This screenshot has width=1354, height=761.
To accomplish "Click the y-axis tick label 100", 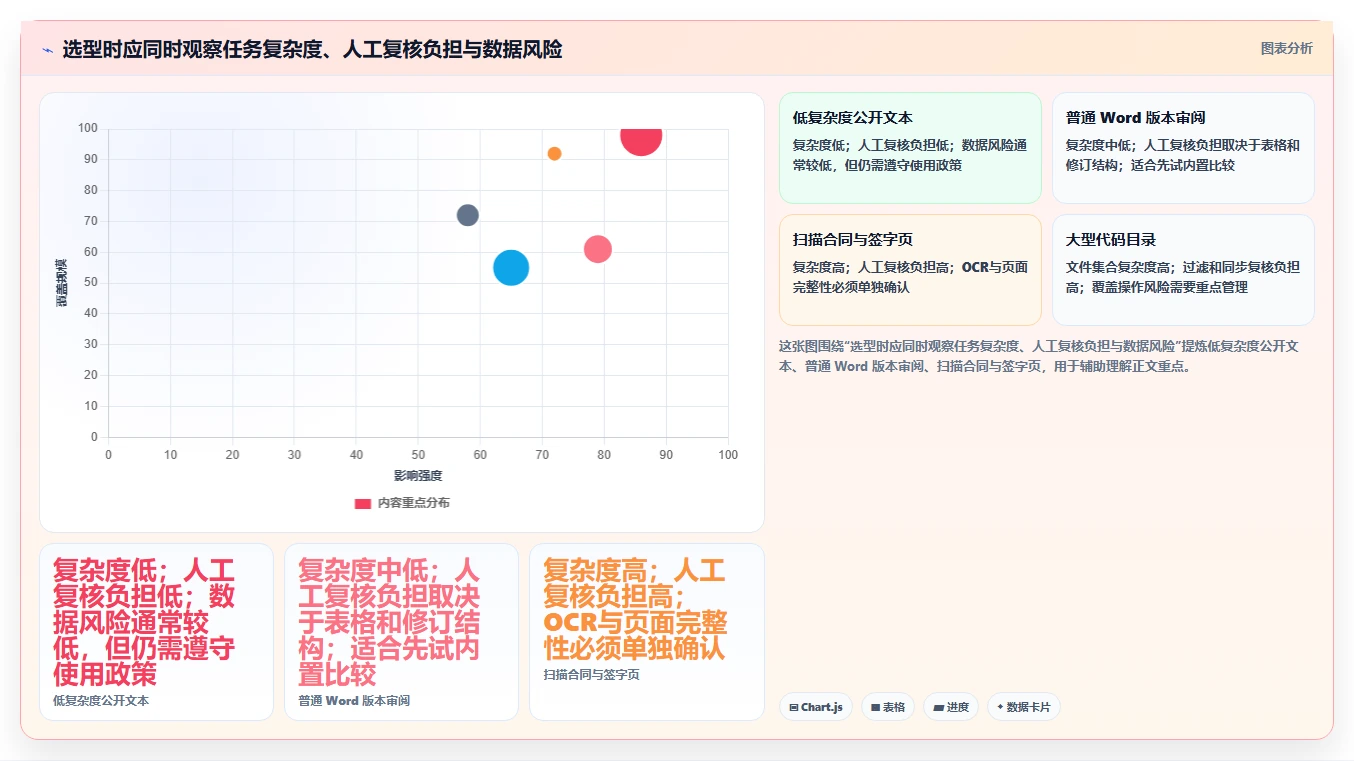I will point(88,128).
